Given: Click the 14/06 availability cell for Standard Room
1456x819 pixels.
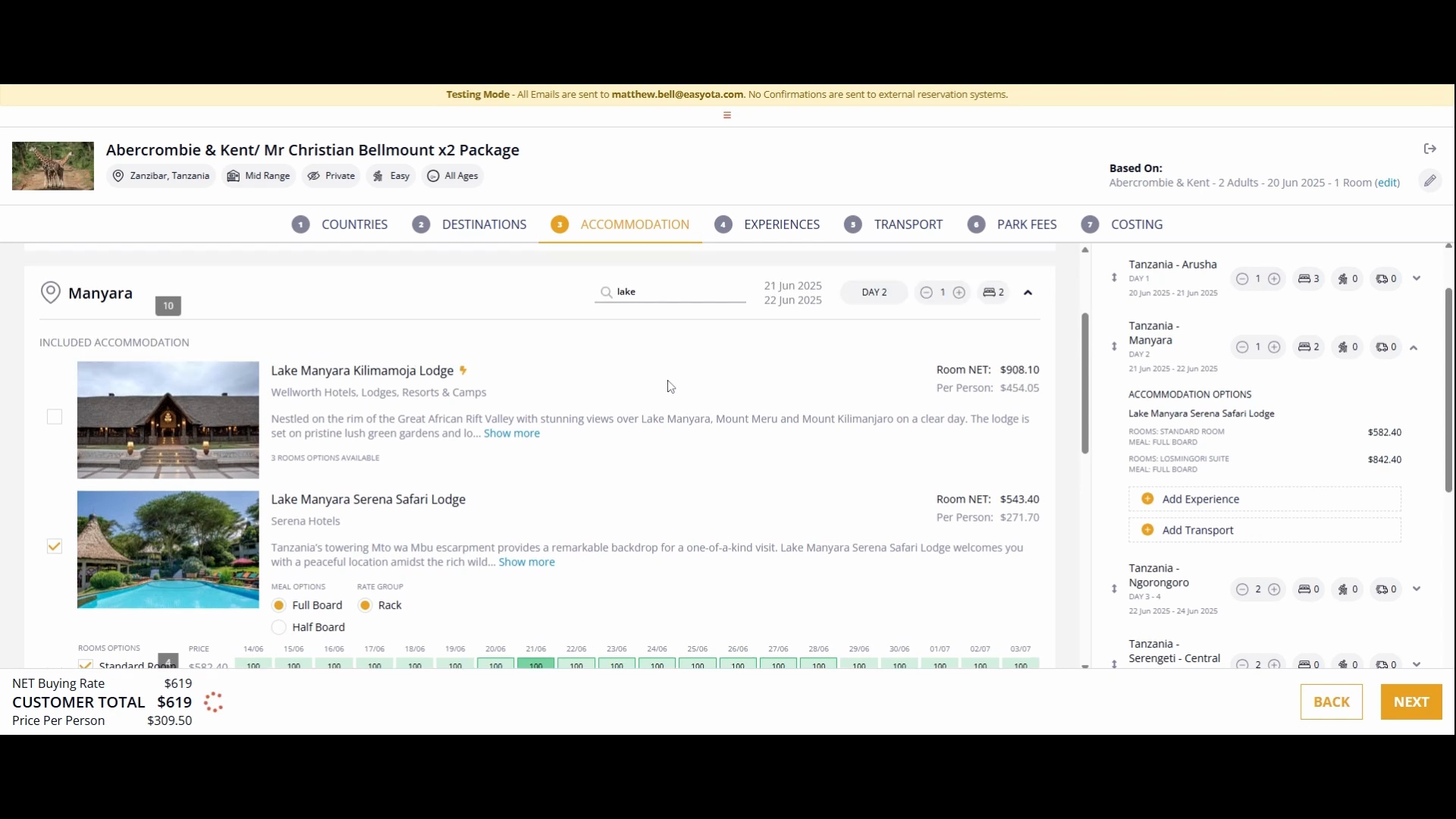Looking at the screenshot, I should pos(253,665).
